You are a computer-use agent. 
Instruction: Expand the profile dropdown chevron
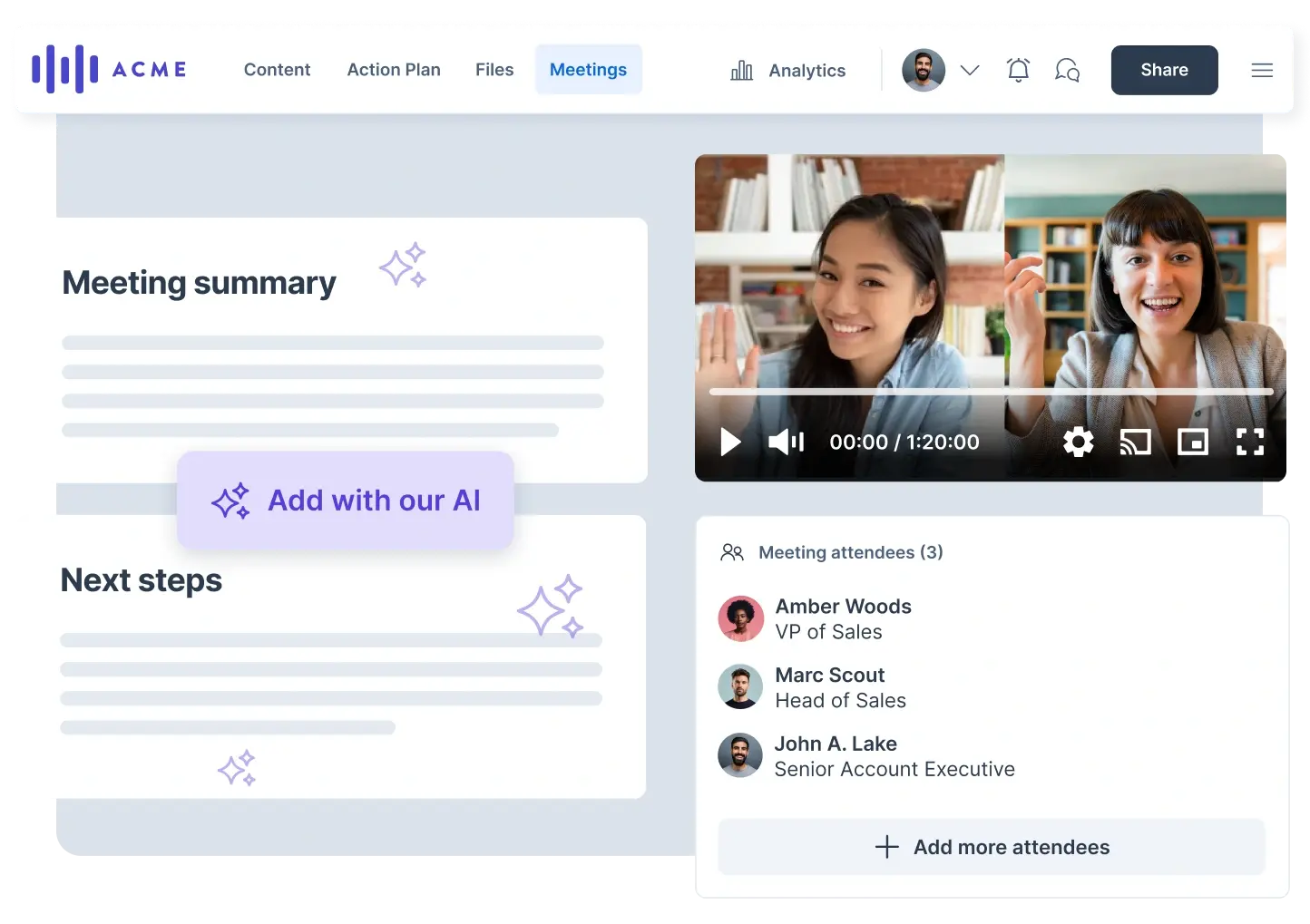point(970,70)
